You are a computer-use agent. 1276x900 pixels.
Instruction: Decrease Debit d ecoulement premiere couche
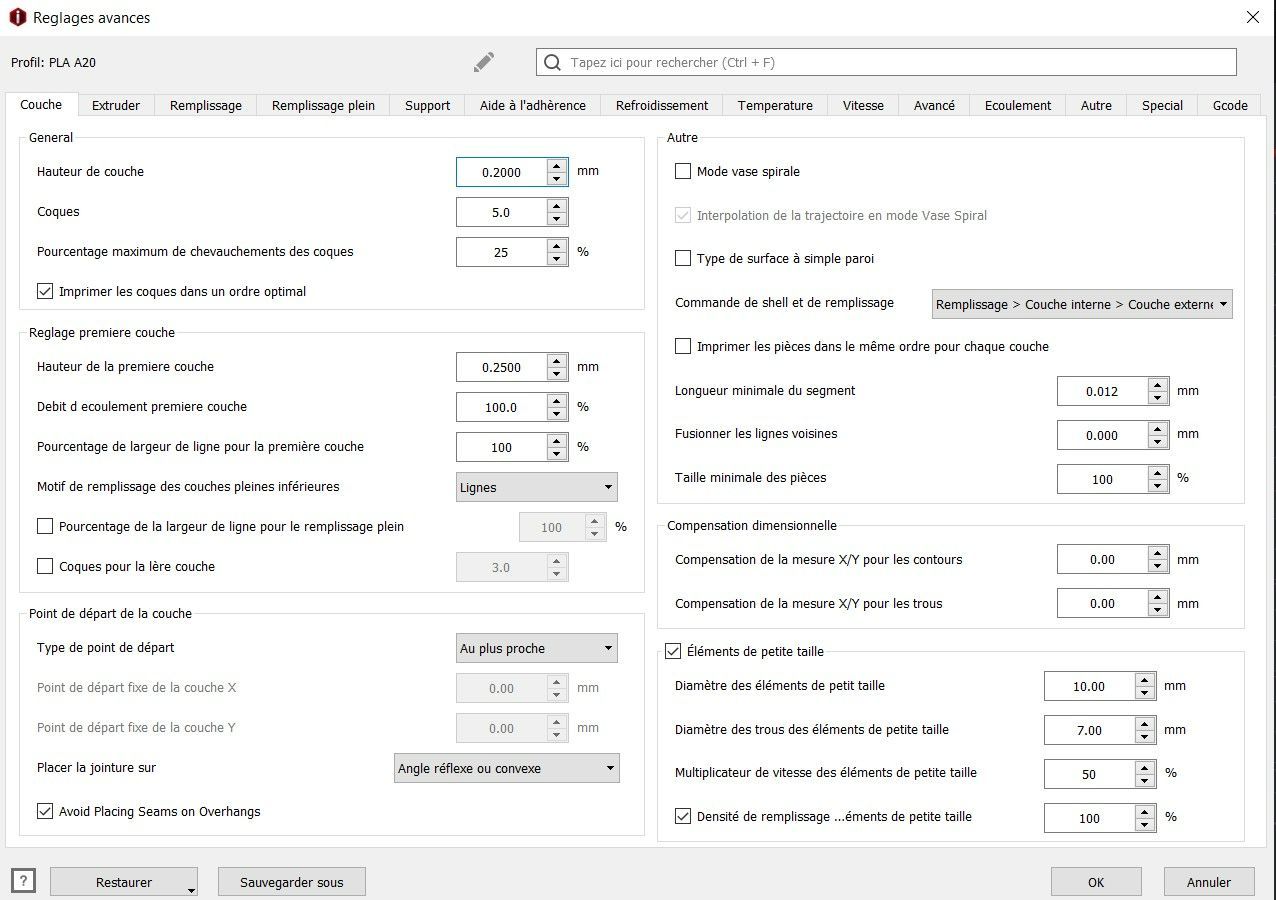[x=557, y=414]
